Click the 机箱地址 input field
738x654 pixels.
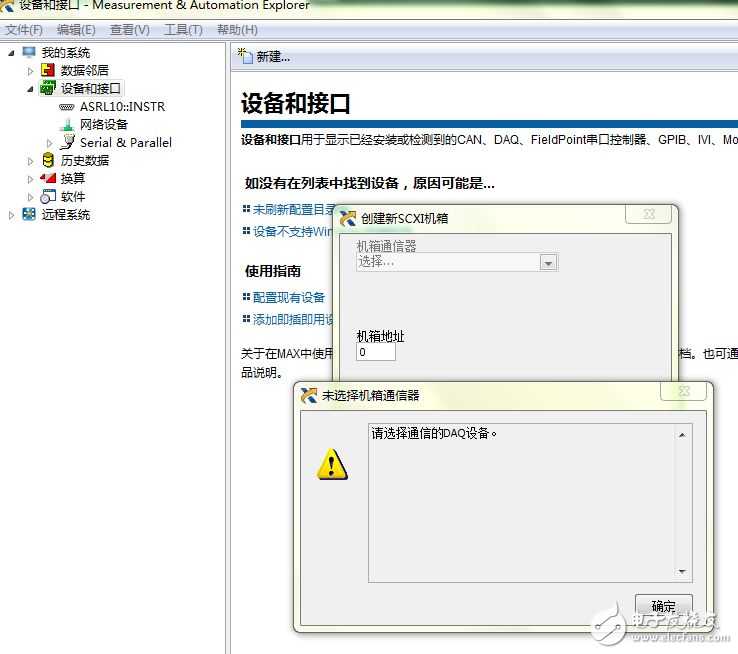(376, 352)
